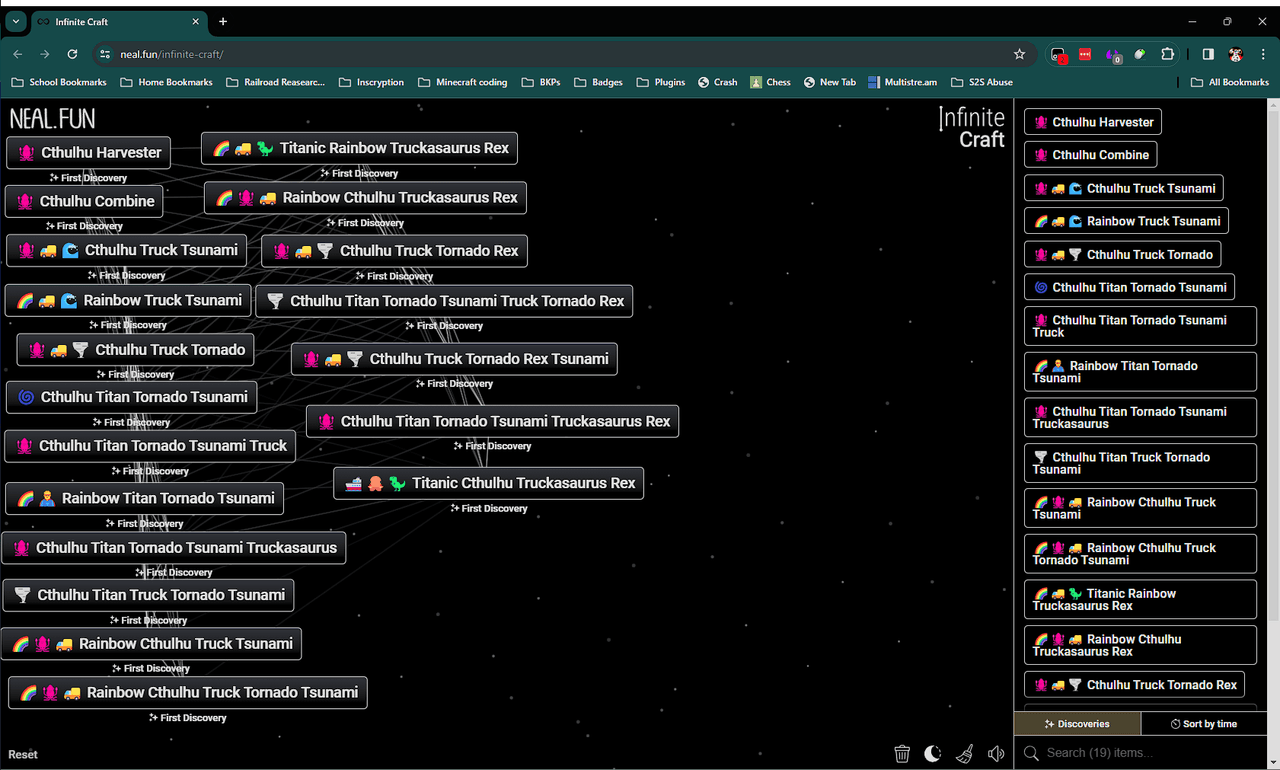Click Reset in bottom left corner
Screen dimensions: 1280x770
click(23, 755)
